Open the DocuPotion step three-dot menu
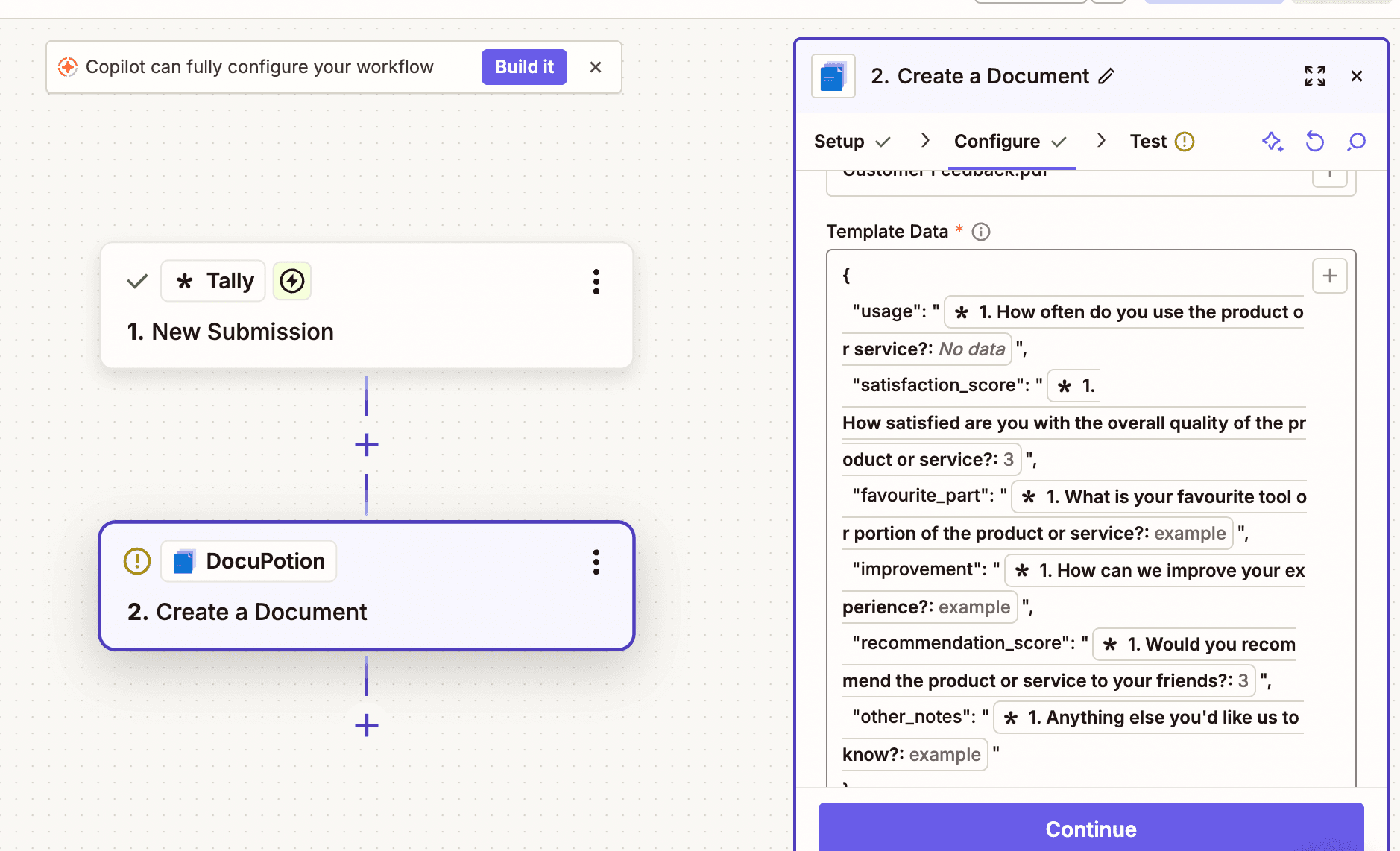Image resolution: width=1400 pixels, height=851 pixels. (596, 562)
